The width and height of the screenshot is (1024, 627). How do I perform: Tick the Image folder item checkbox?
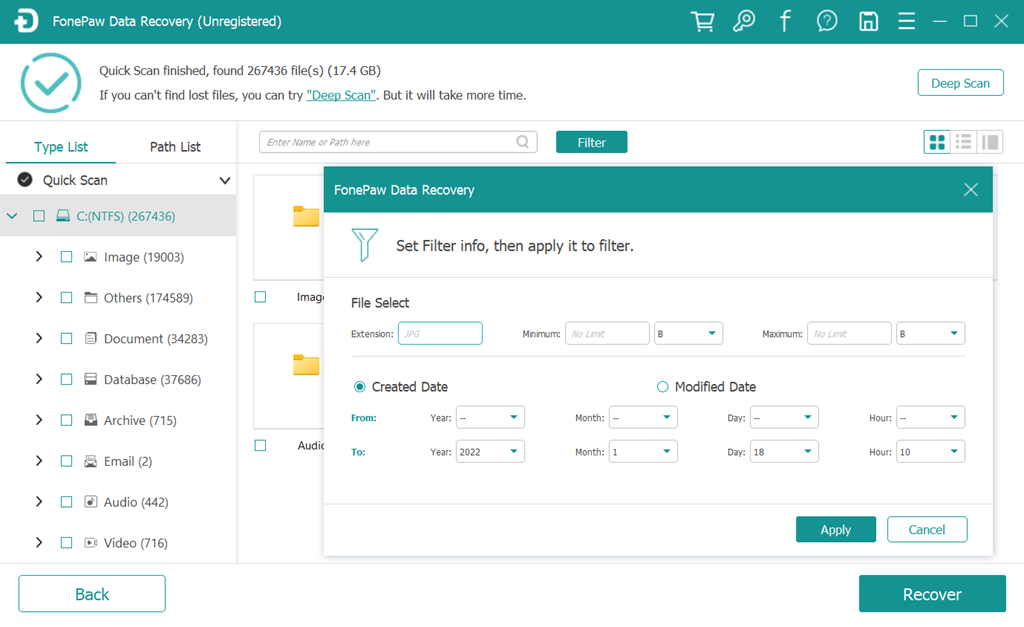click(261, 297)
